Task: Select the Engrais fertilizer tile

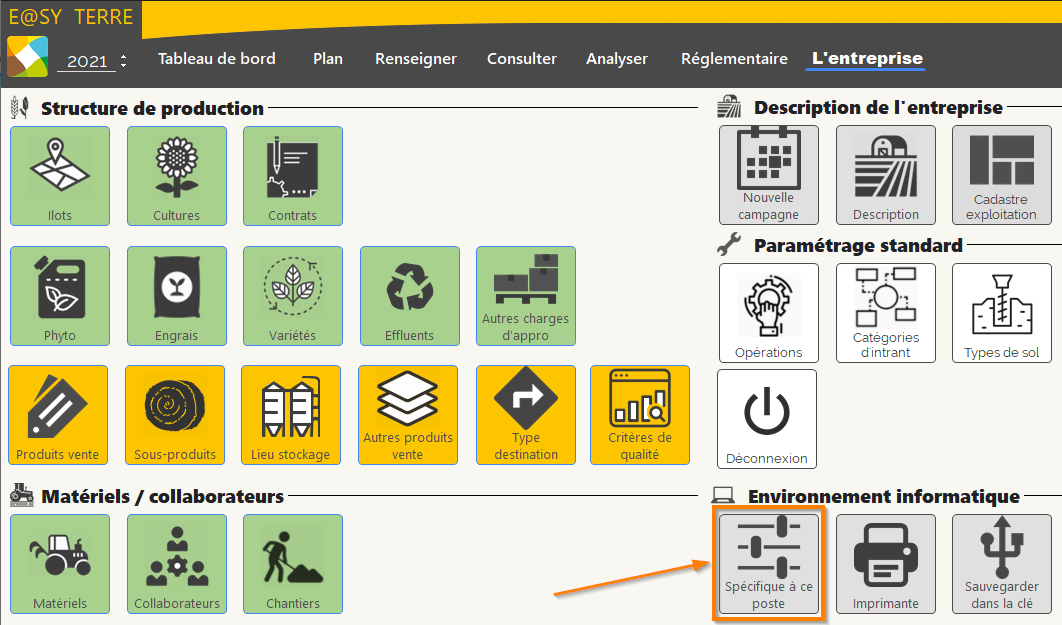Action: click(177, 296)
